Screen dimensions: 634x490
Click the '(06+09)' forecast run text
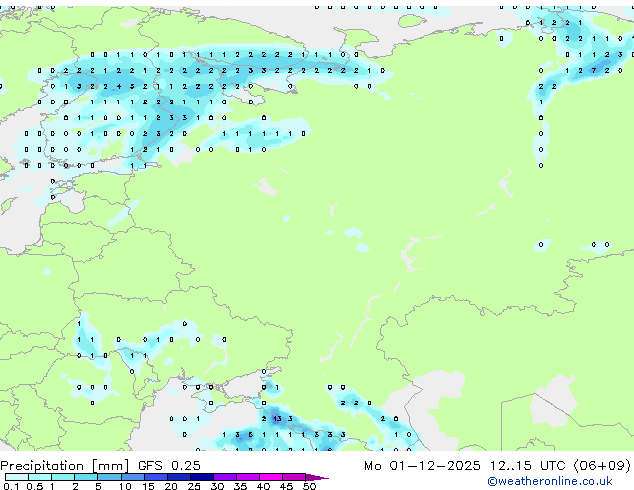[x=602, y=466]
